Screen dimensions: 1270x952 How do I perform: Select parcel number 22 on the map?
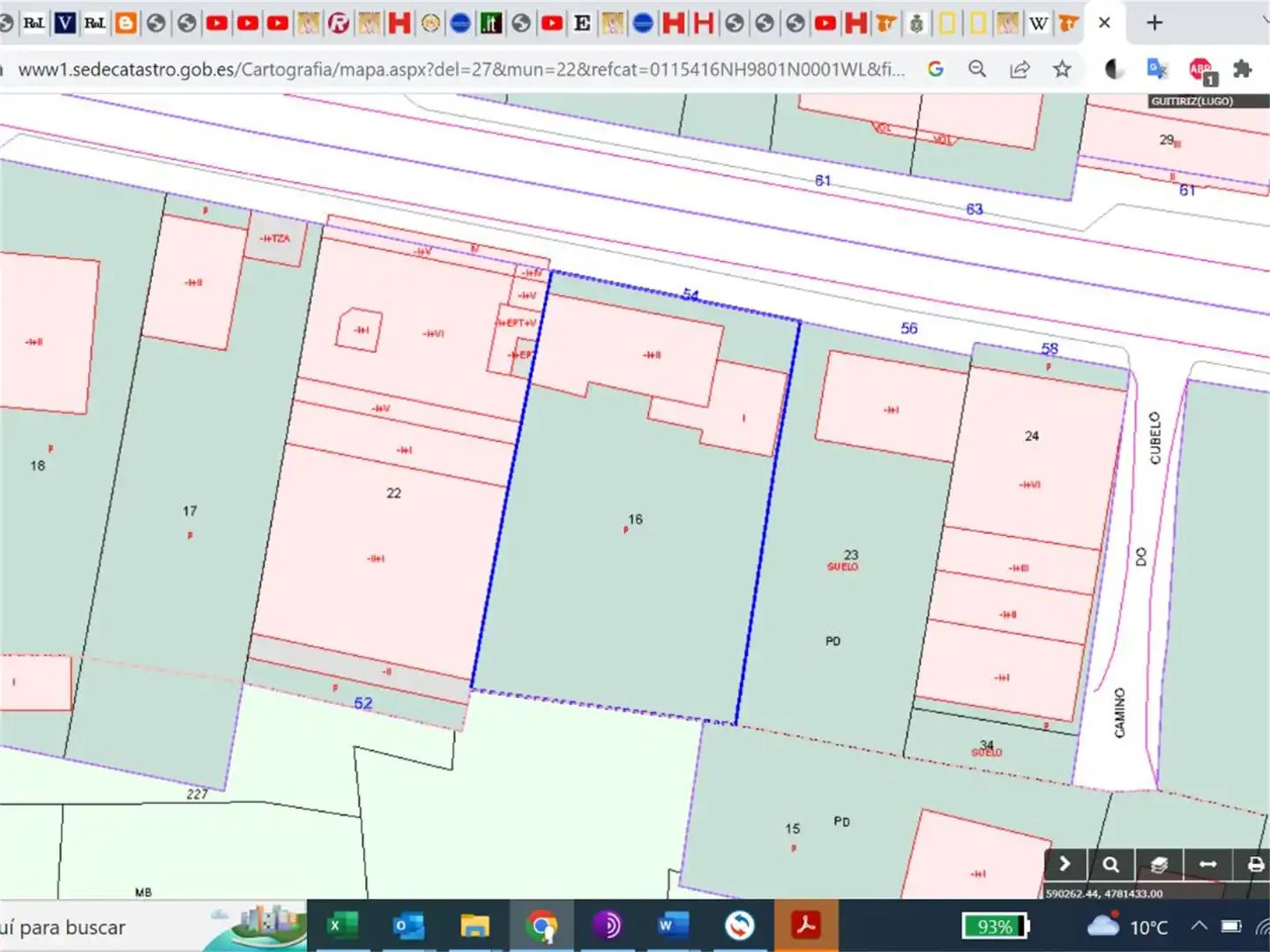[x=393, y=494]
